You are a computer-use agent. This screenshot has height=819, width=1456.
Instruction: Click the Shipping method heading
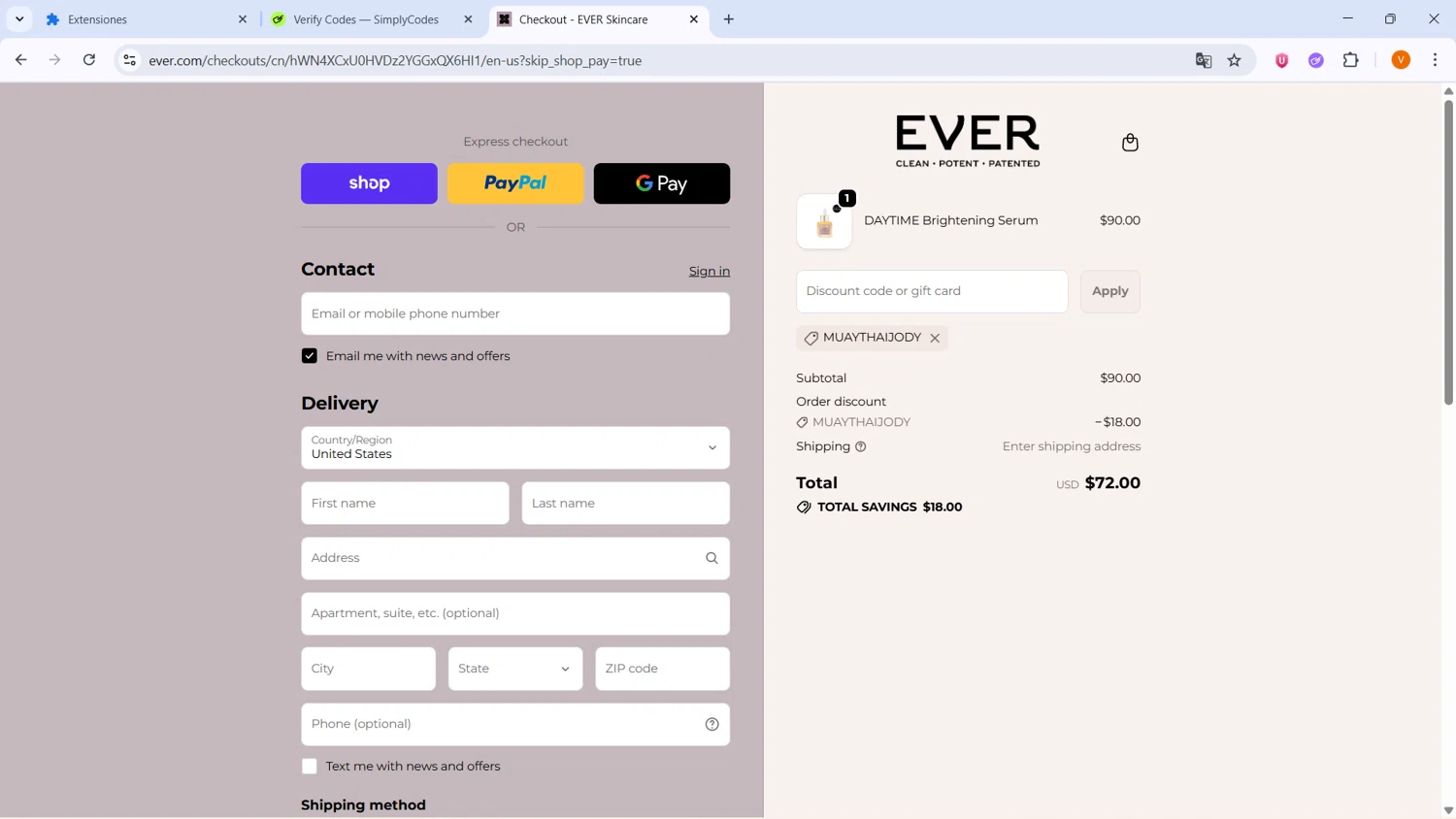click(x=363, y=805)
